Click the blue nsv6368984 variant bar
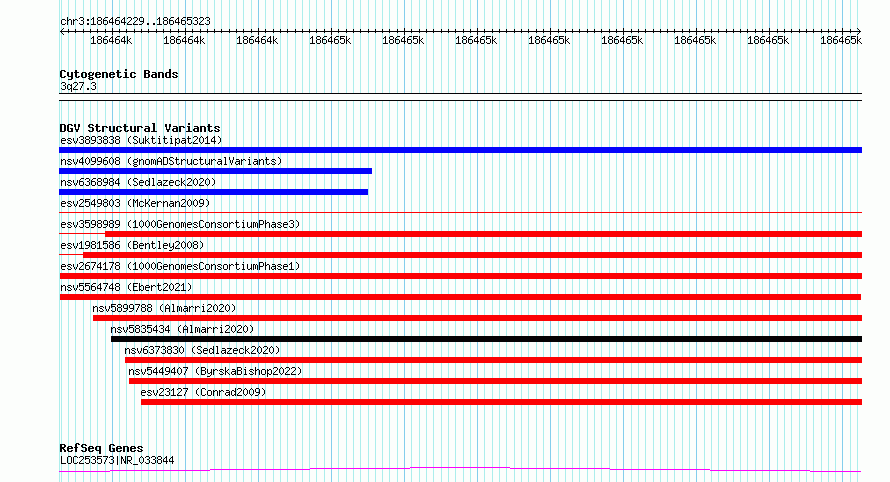This screenshot has width=890, height=482. (213, 192)
